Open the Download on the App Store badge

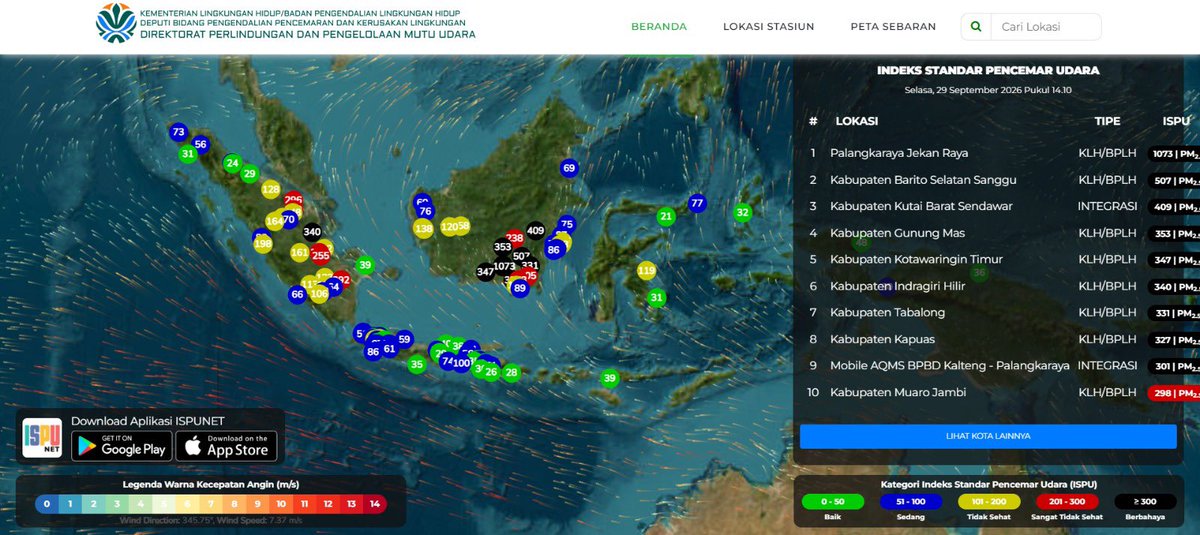226,446
